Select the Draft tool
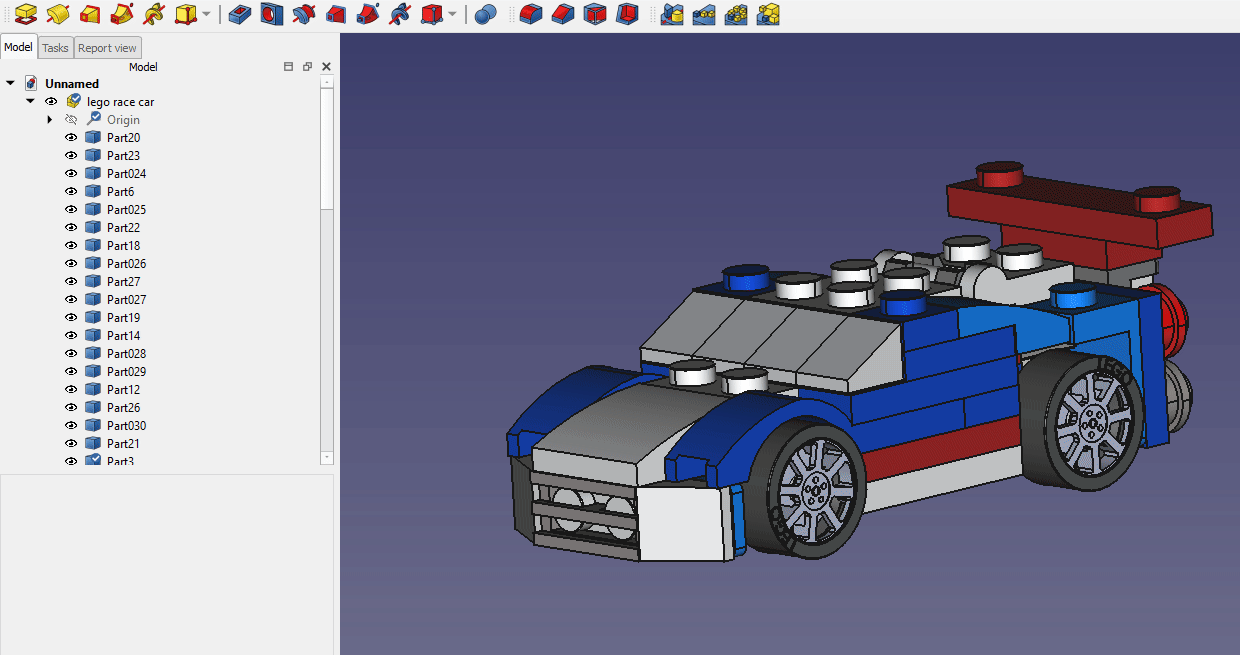 click(x=595, y=14)
